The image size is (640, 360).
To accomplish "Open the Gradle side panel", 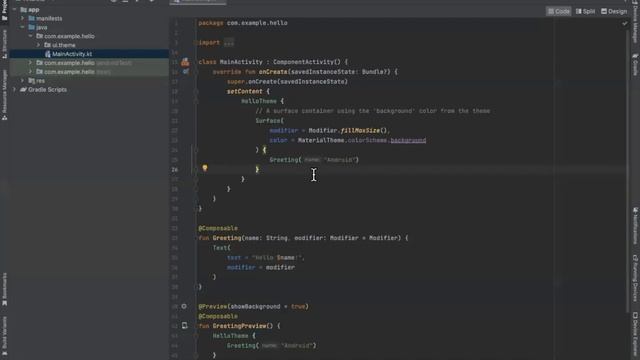I will click(x=635, y=64).
